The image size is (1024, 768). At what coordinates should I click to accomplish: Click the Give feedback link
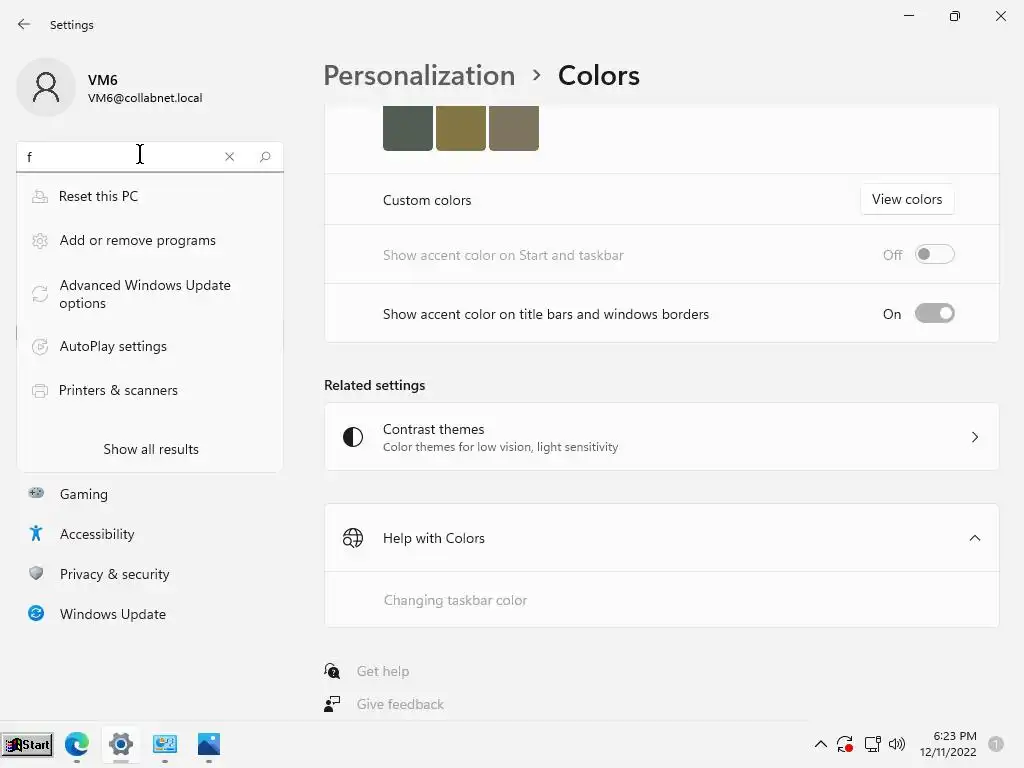pos(400,705)
